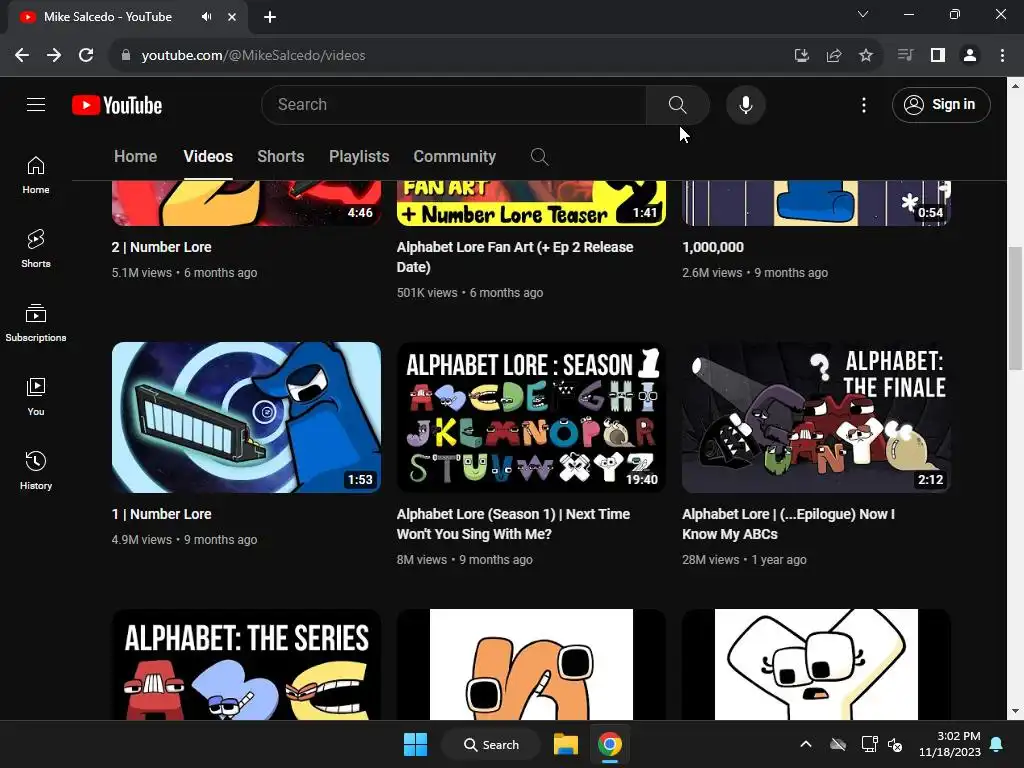1024x768 pixels.
Task: Open Alphabet Lore Fan Art video title
Action: click(515, 257)
